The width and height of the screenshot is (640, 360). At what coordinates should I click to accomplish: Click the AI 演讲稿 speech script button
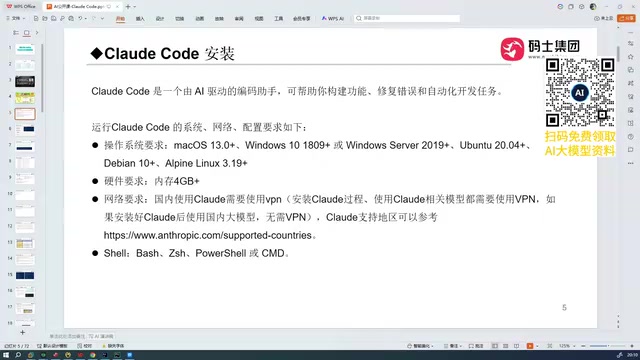[101, 336]
